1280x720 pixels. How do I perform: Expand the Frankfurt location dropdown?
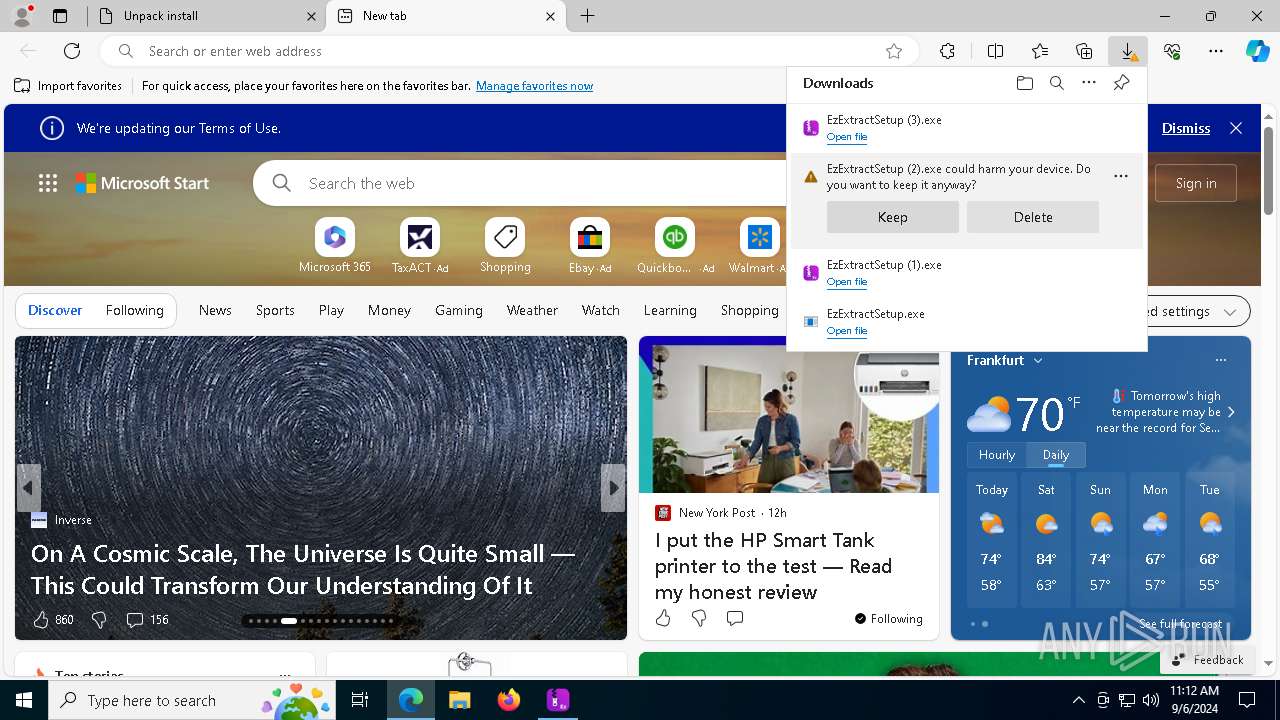pyautogui.click(x=1038, y=360)
